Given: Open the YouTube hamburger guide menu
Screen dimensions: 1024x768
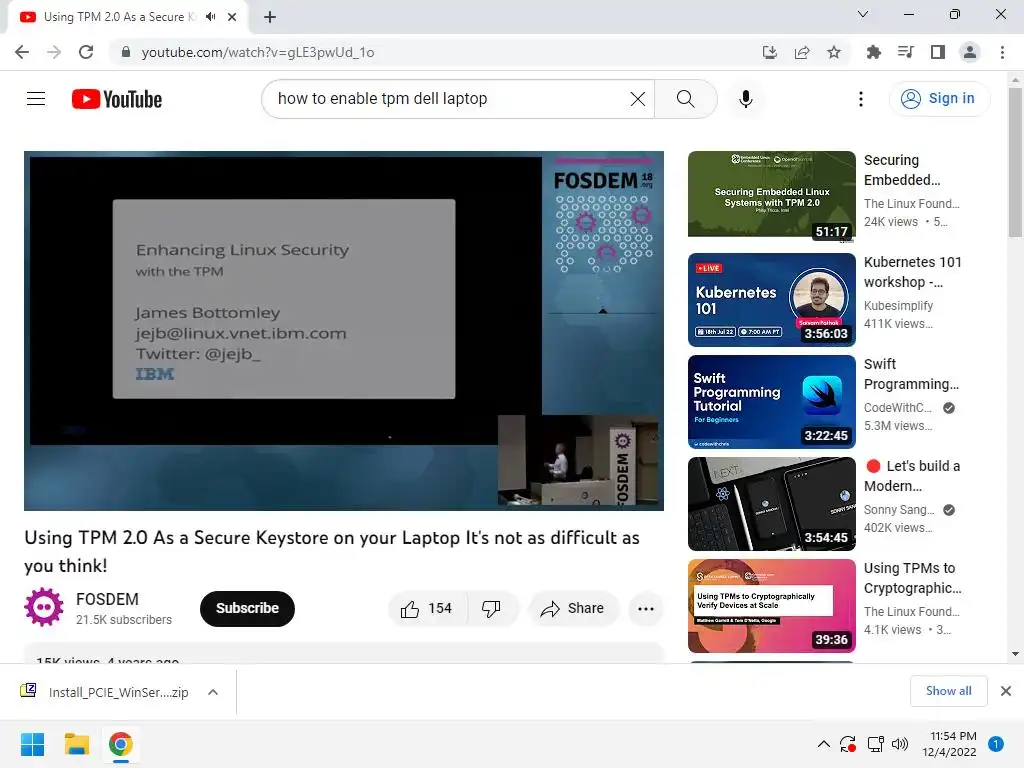Looking at the screenshot, I should (36, 99).
